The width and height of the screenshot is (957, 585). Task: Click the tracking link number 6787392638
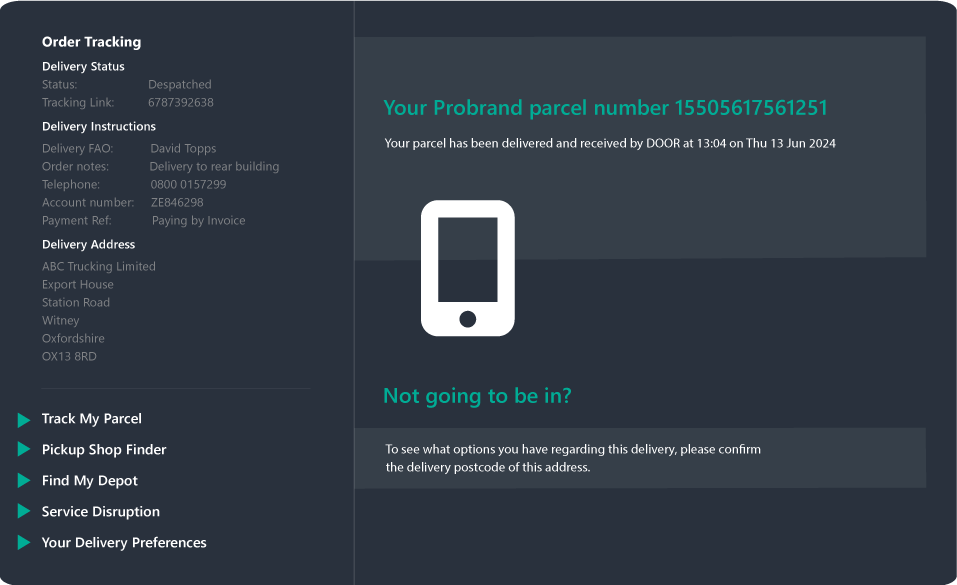click(179, 102)
